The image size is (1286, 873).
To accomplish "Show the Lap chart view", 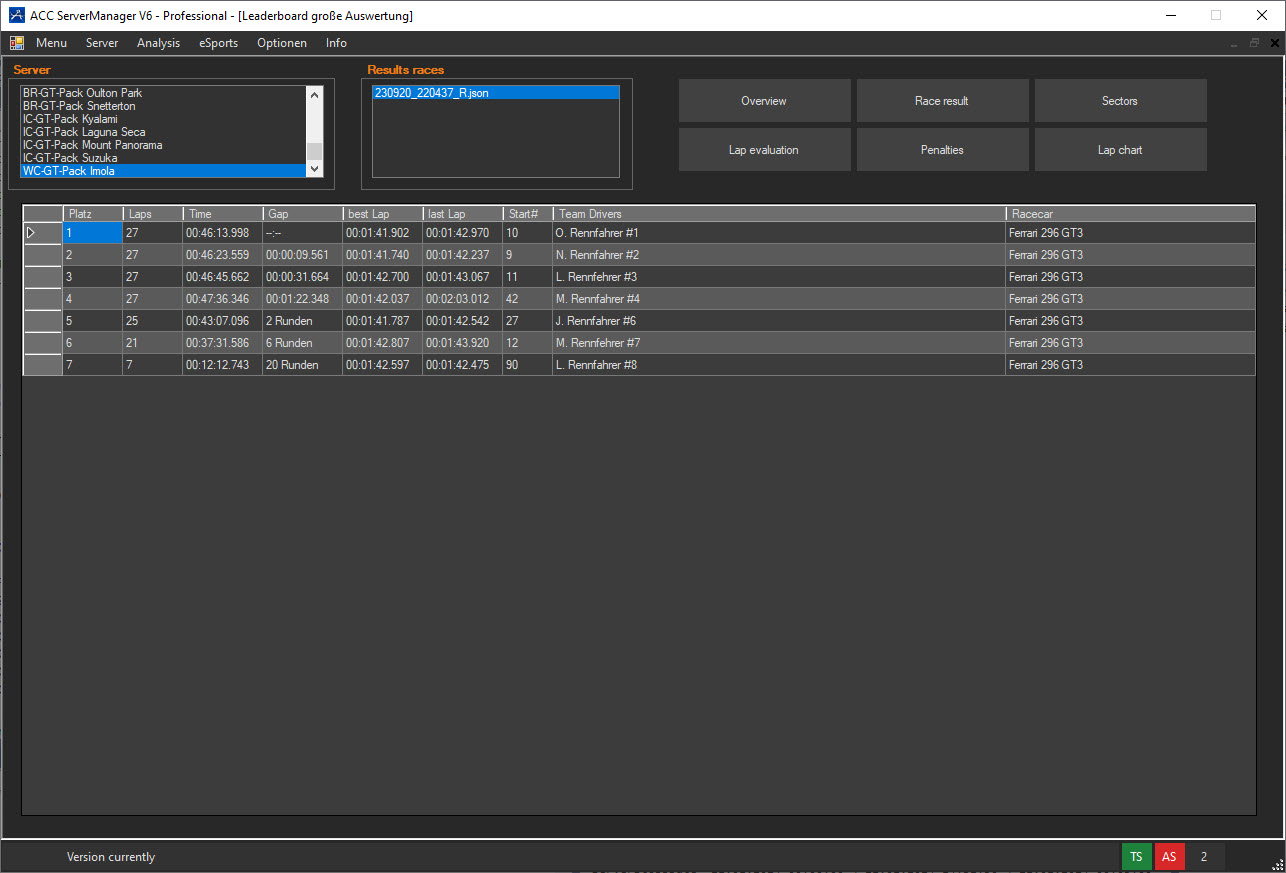I will tap(1120, 150).
